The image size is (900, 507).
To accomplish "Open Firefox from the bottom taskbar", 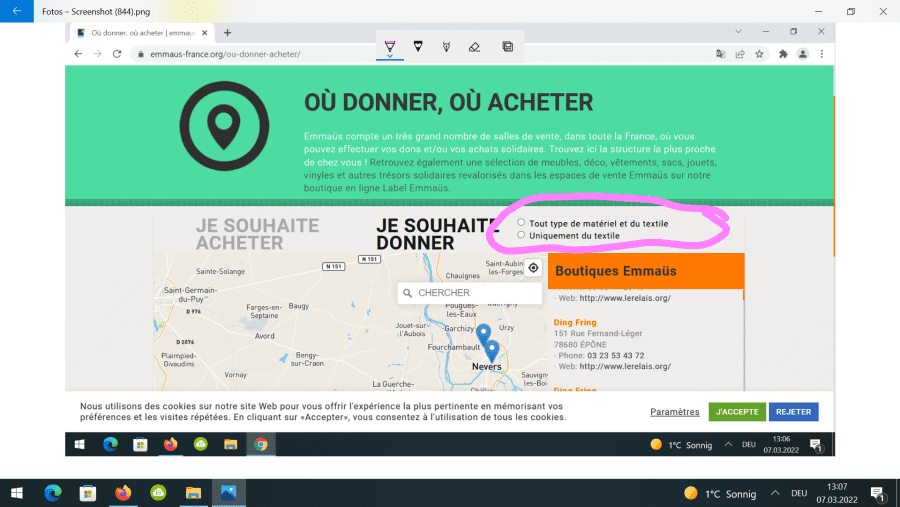I will tap(123, 493).
